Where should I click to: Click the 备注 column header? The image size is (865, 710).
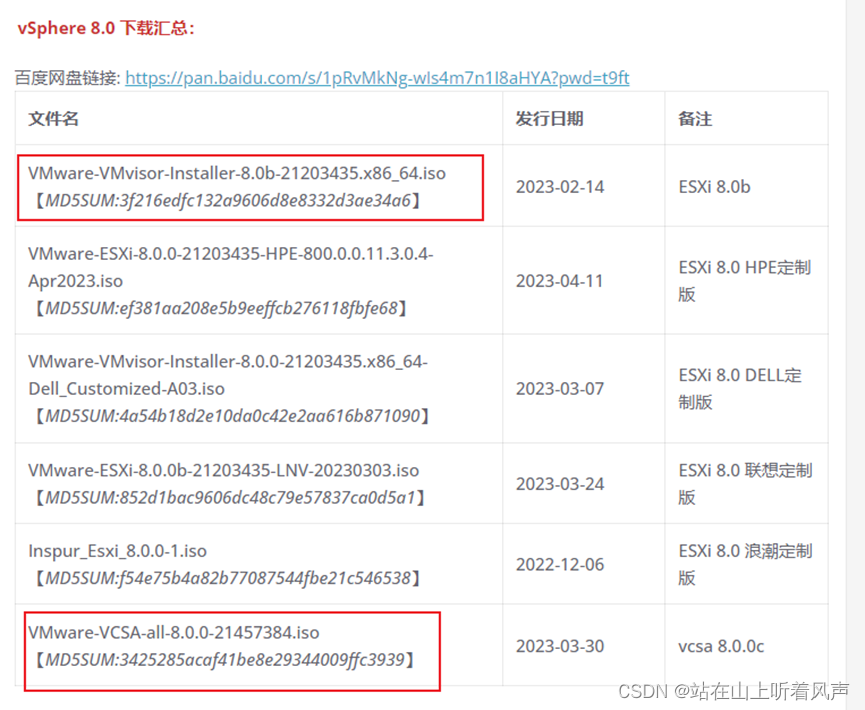pyautogui.click(x=693, y=118)
